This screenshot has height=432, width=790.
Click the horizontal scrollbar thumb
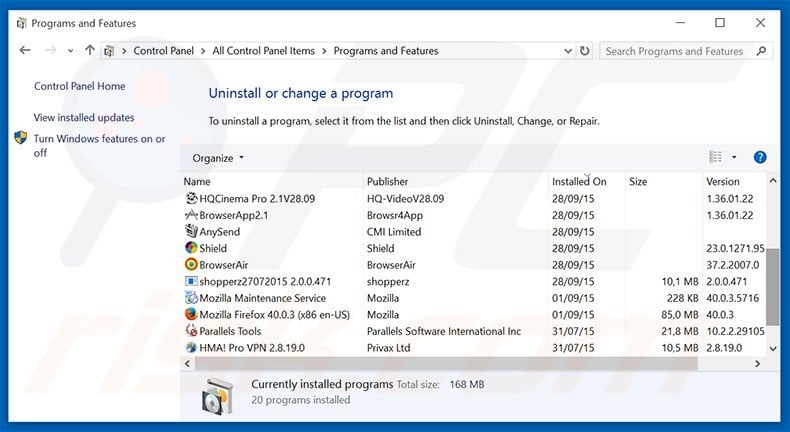pos(446,363)
